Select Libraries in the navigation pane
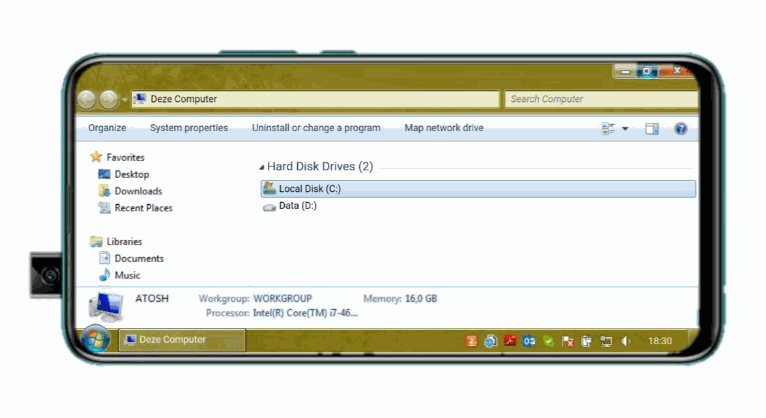The height and width of the screenshot is (418, 766). 124,242
